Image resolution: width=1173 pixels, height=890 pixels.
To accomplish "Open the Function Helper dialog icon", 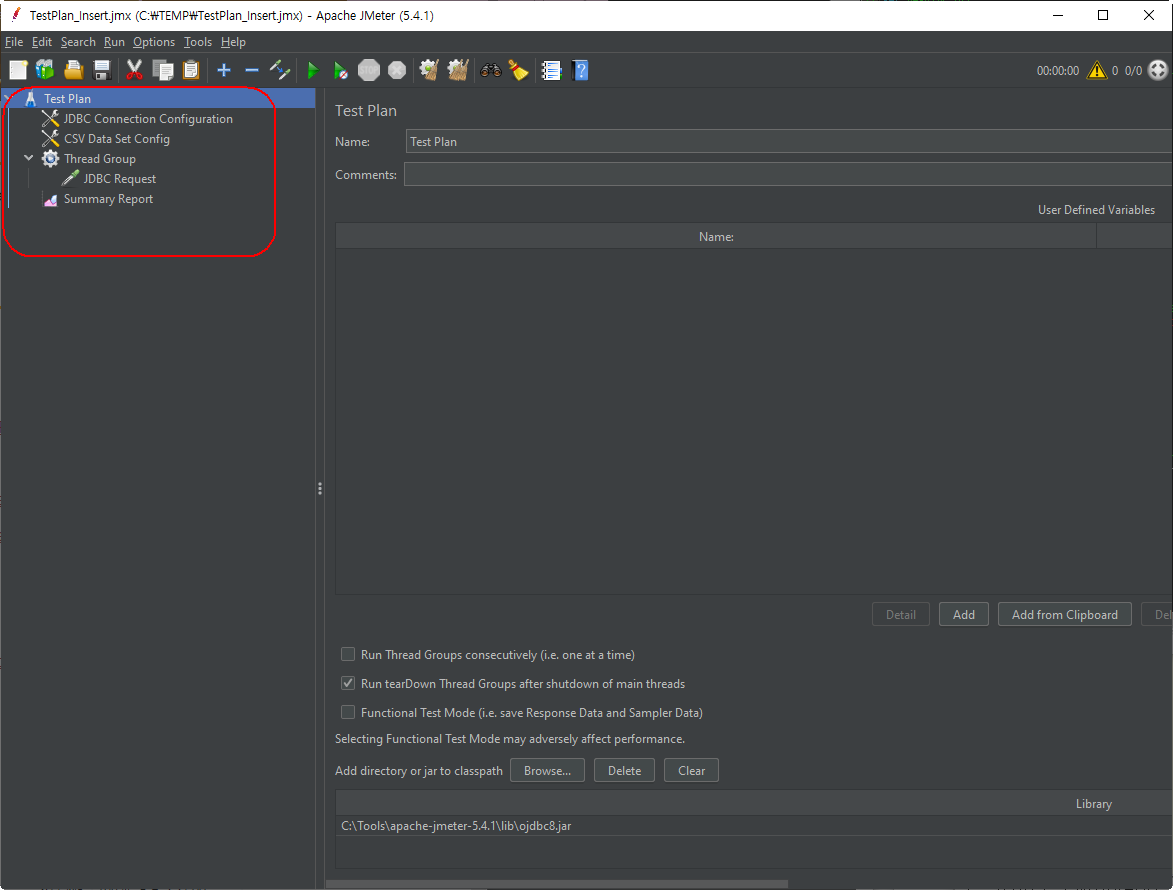I will coord(551,70).
